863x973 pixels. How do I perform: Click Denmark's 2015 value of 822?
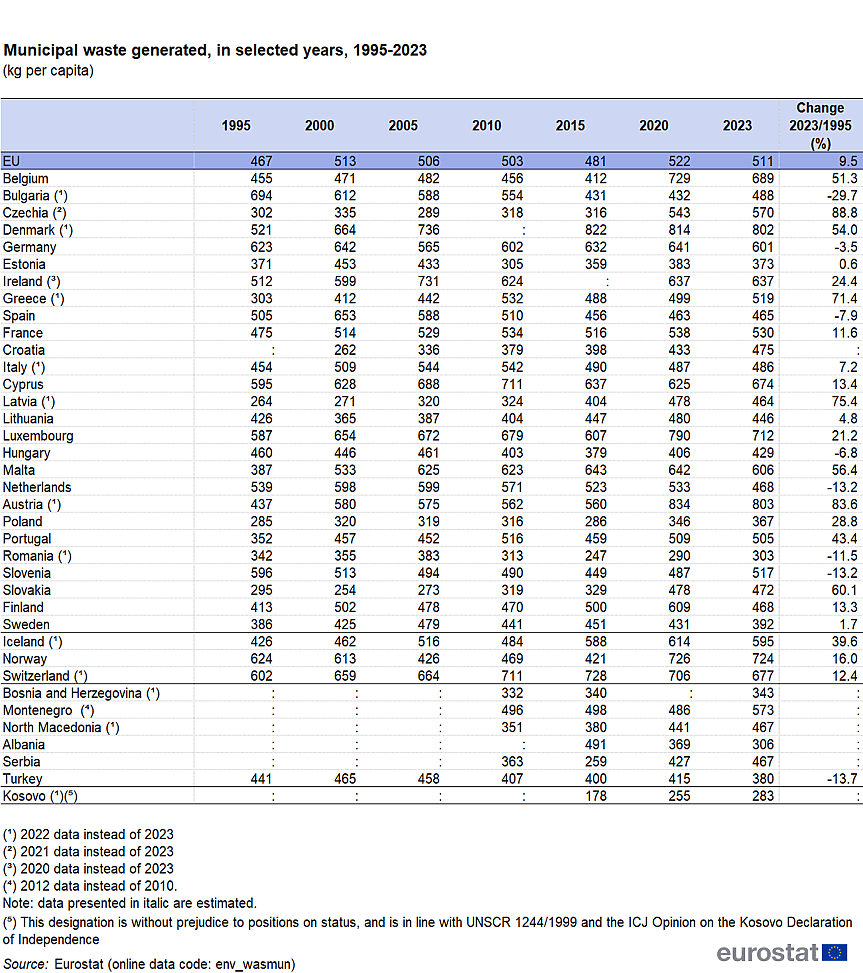tap(570, 230)
